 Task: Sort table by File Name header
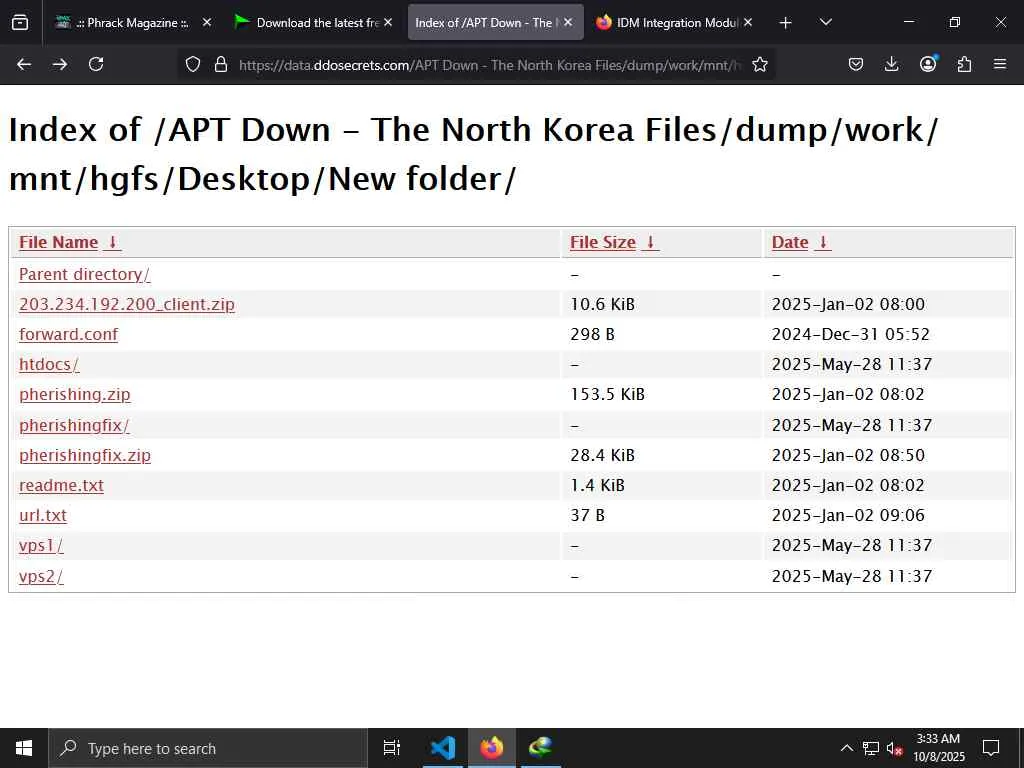tap(58, 242)
